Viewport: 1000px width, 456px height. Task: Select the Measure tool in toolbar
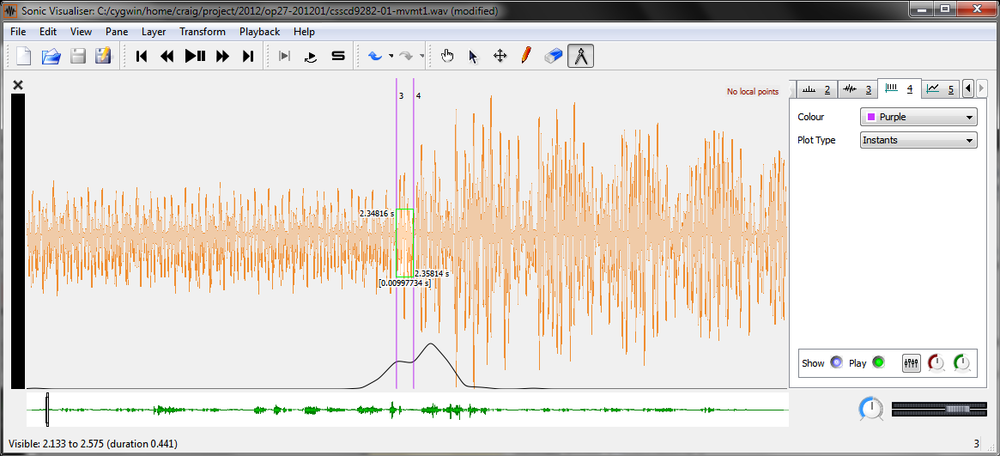[x=580, y=56]
